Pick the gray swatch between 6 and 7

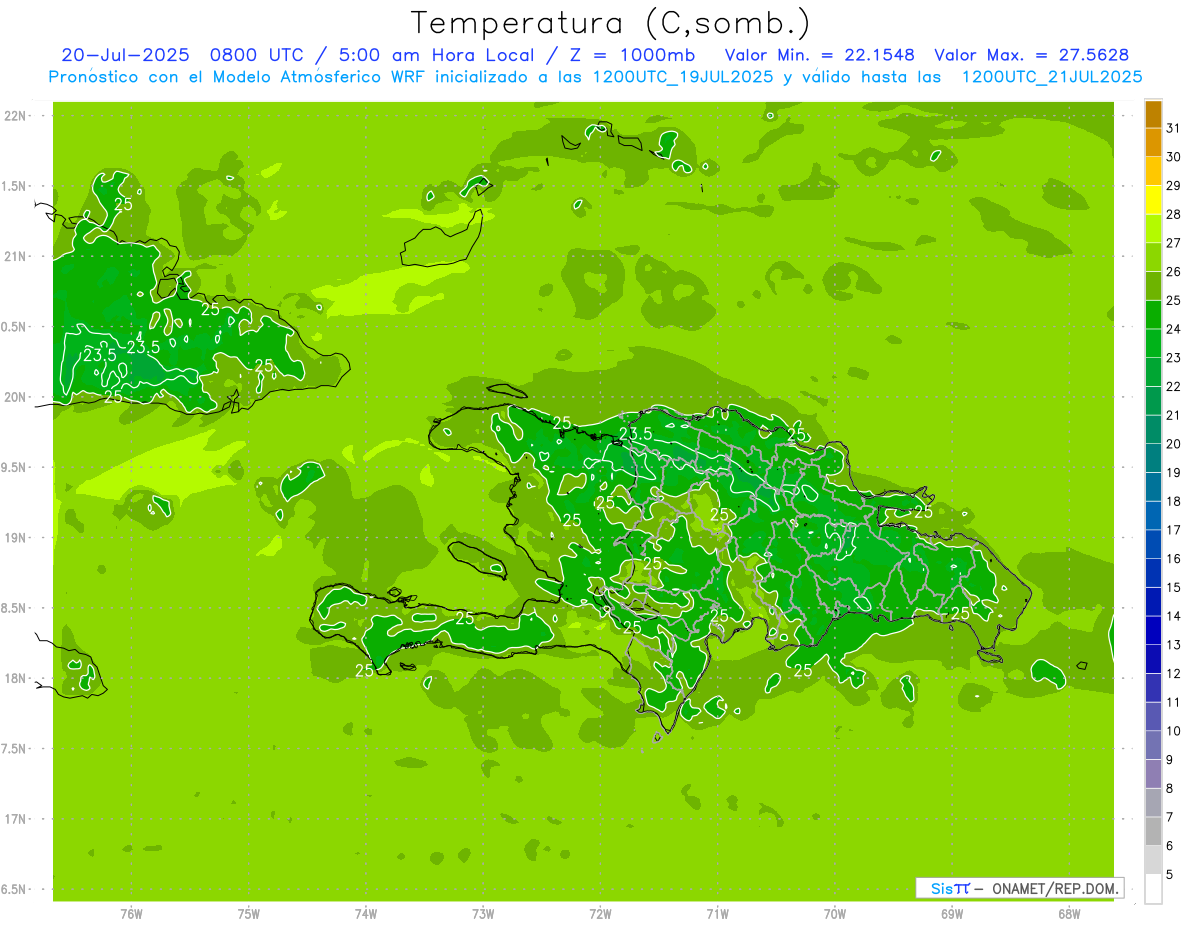tap(1153, 832)
